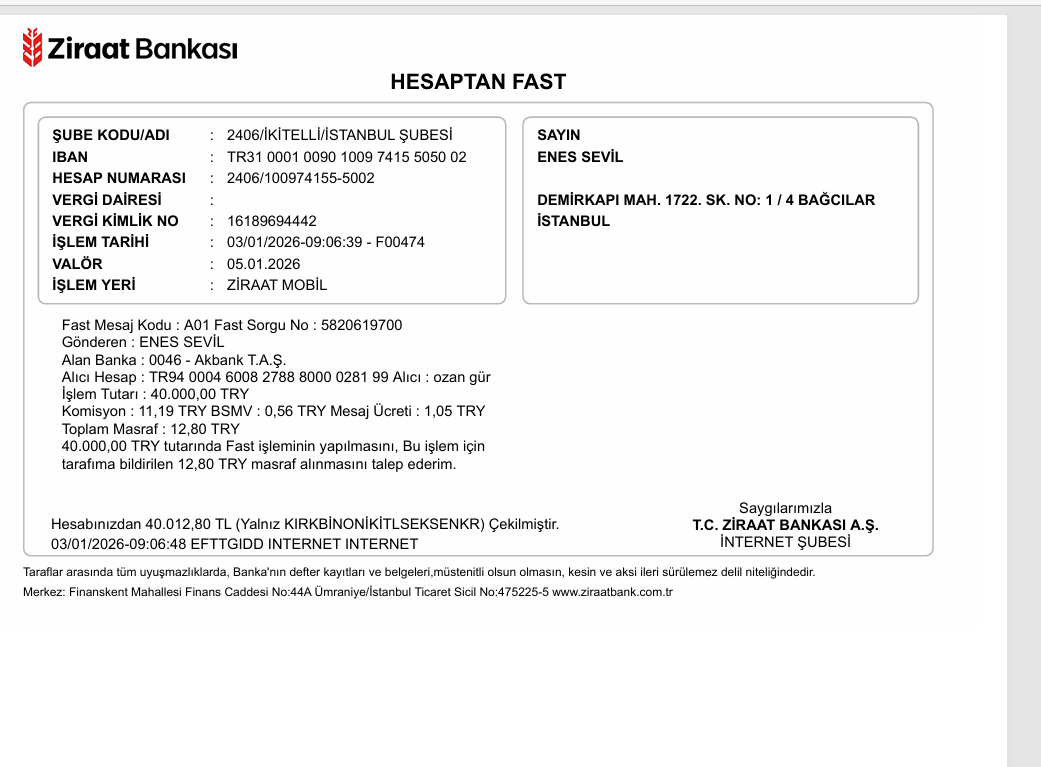
Task: Click the ŞUBE KODU/ADI label
Action: pos(111,135)
